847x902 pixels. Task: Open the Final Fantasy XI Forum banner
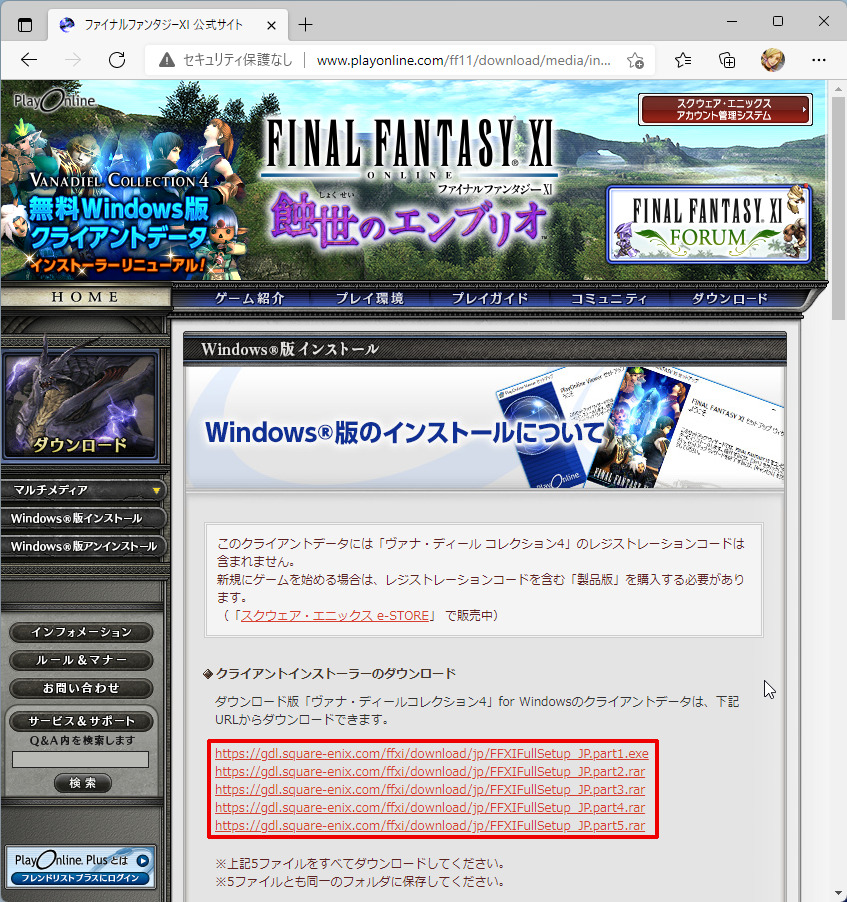tap(709, 224)
